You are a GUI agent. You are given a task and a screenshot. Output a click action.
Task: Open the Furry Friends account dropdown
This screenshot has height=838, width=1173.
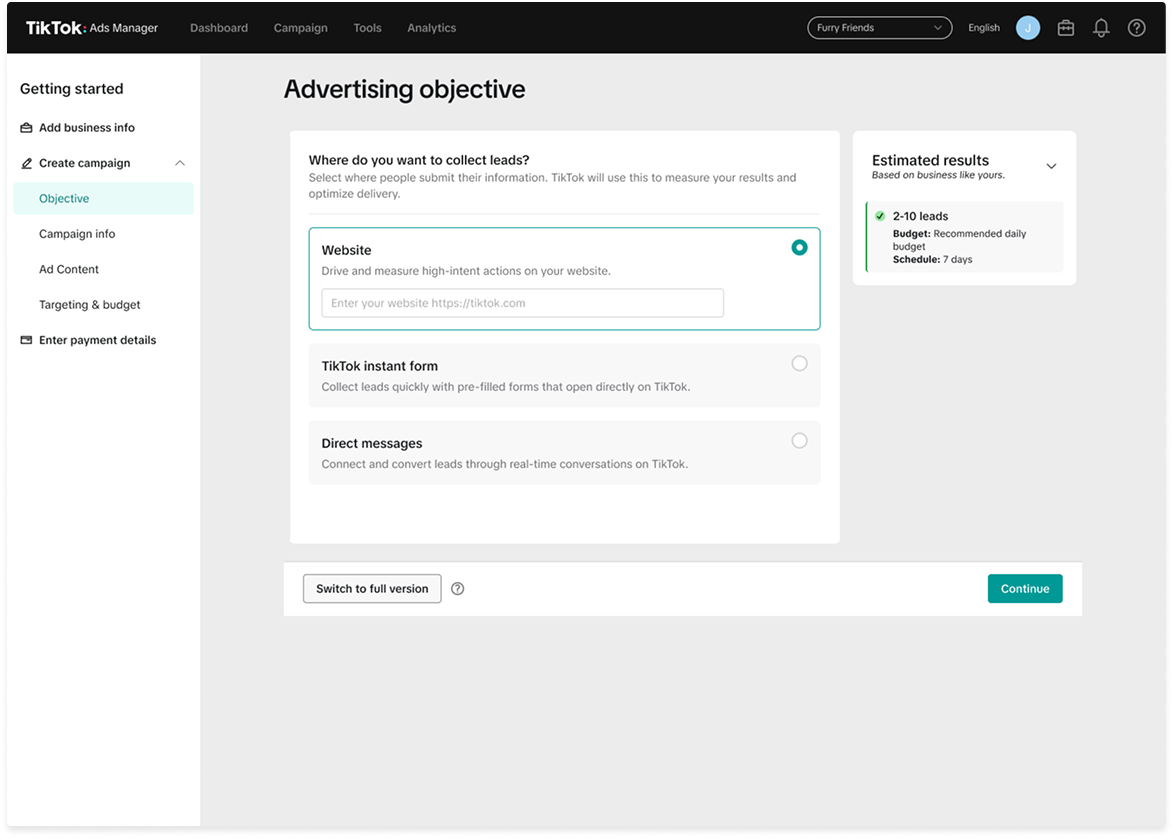click(879, 28)
